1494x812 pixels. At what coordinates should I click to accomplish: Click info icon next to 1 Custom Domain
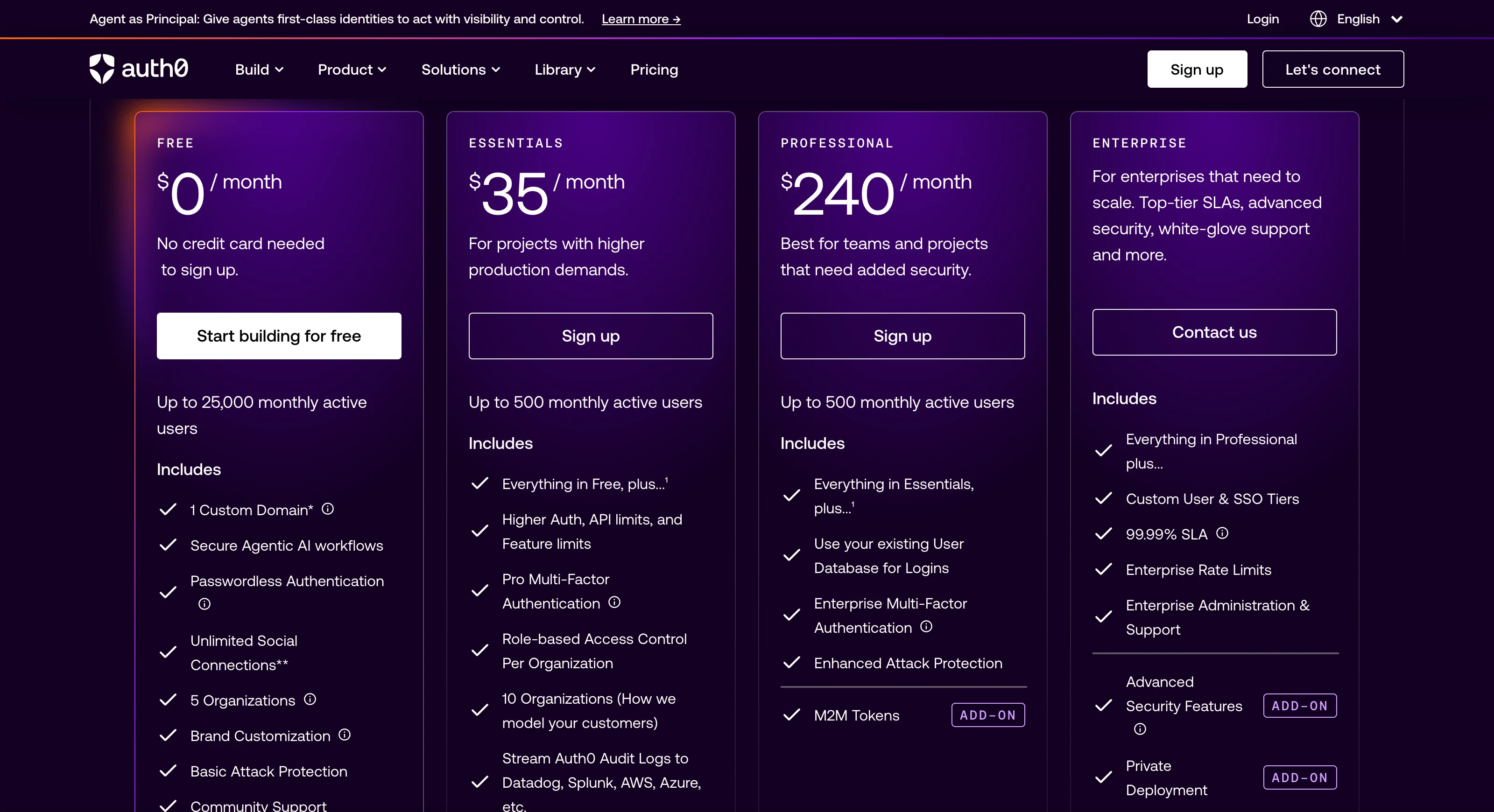[x=328, y=509]
